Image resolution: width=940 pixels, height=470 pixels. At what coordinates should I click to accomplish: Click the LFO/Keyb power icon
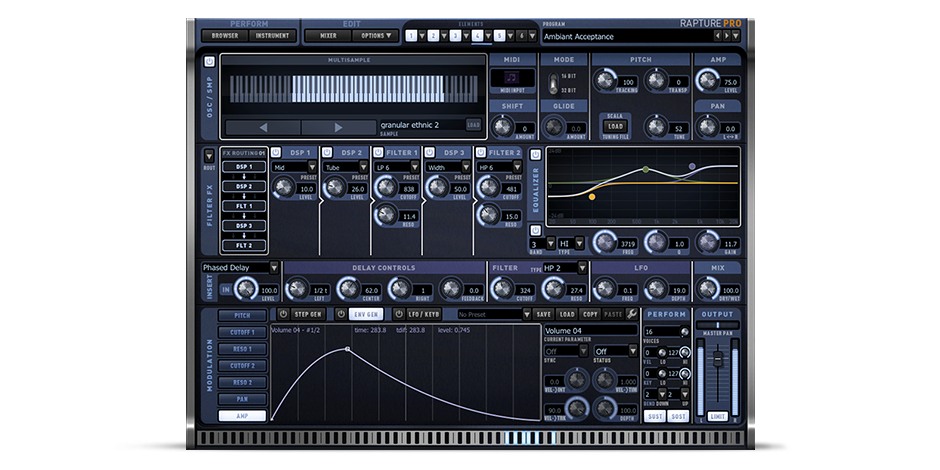pos(399,314)
